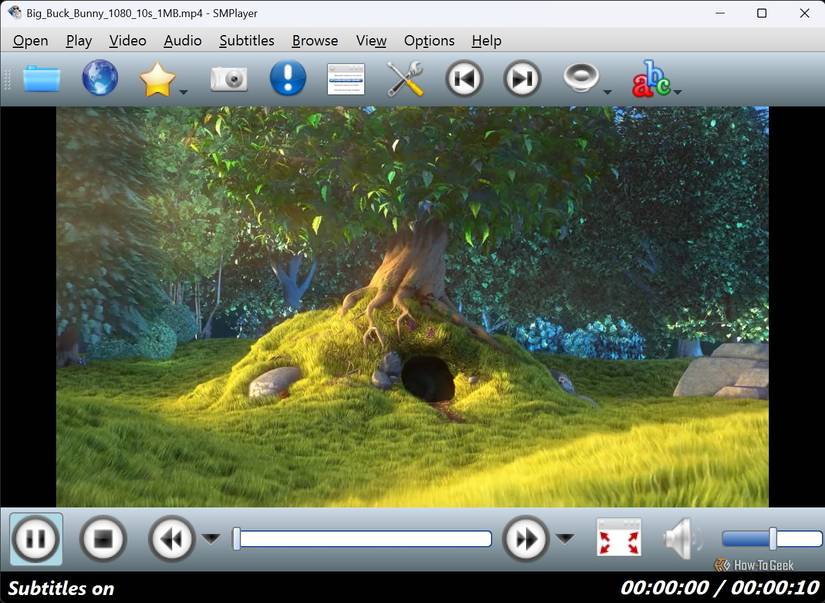825x603 pixels.
Task: Expand the forward options dropdown arrow
Action: click(565, 538)
